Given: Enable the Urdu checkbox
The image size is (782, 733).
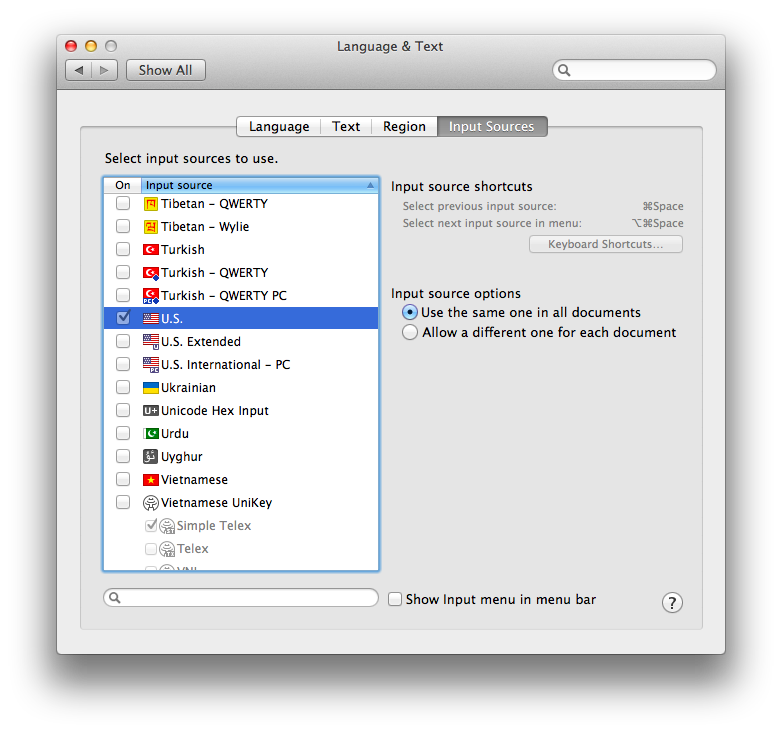Looking at the screenshot, I should click(x=123, y=433).
